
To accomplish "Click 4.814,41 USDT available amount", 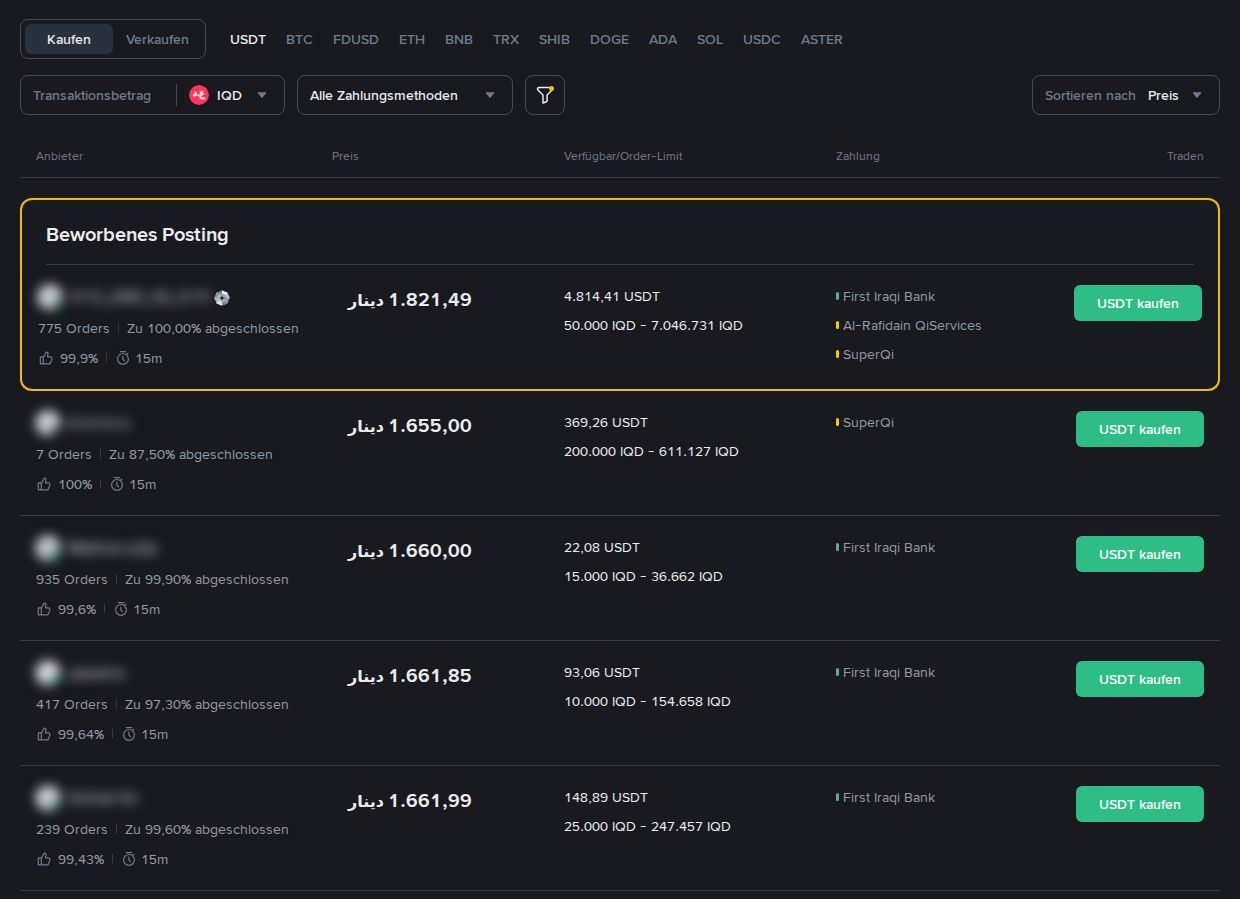I will (x=612, y=296).
